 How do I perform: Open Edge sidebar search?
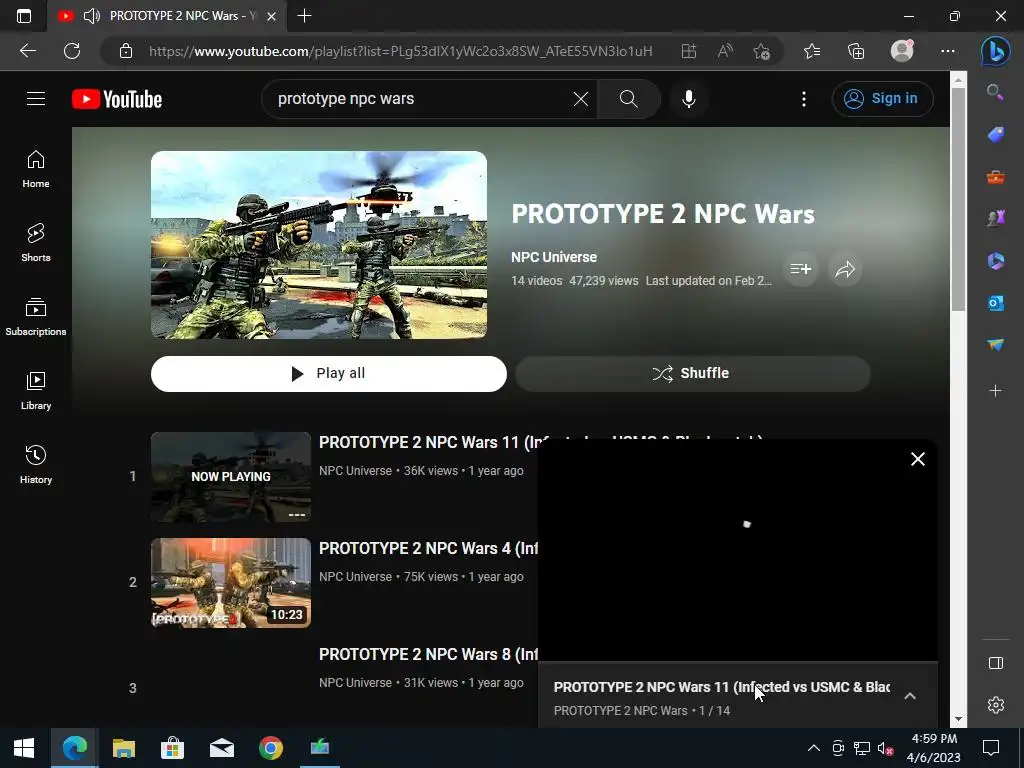tap(995, 92)
